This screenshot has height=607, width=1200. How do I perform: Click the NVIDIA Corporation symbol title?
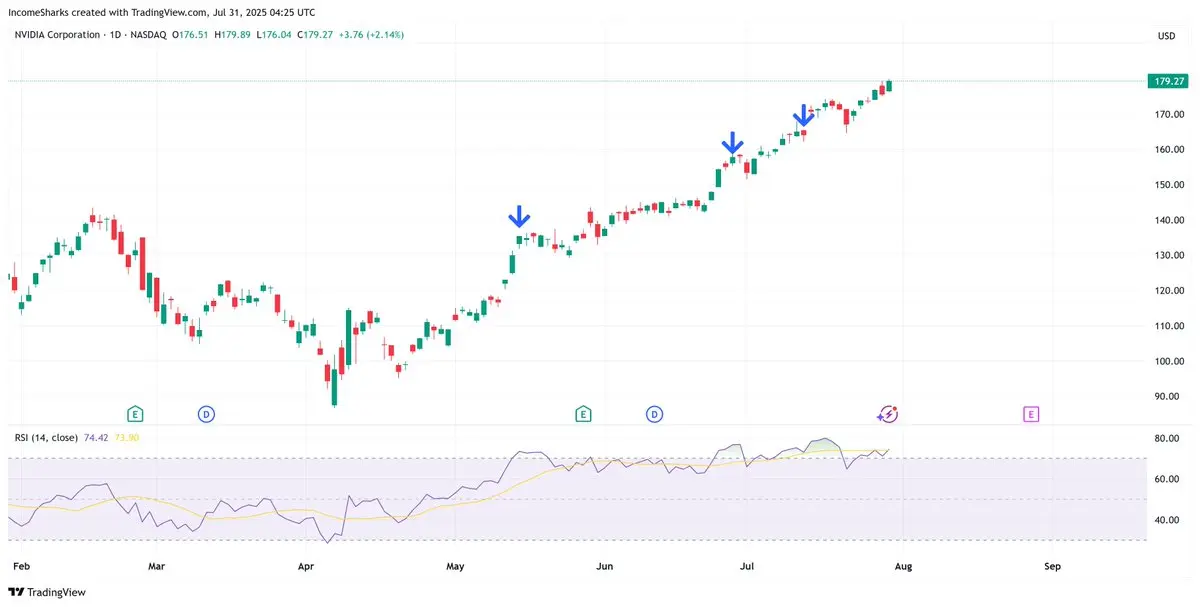(57, 35)
